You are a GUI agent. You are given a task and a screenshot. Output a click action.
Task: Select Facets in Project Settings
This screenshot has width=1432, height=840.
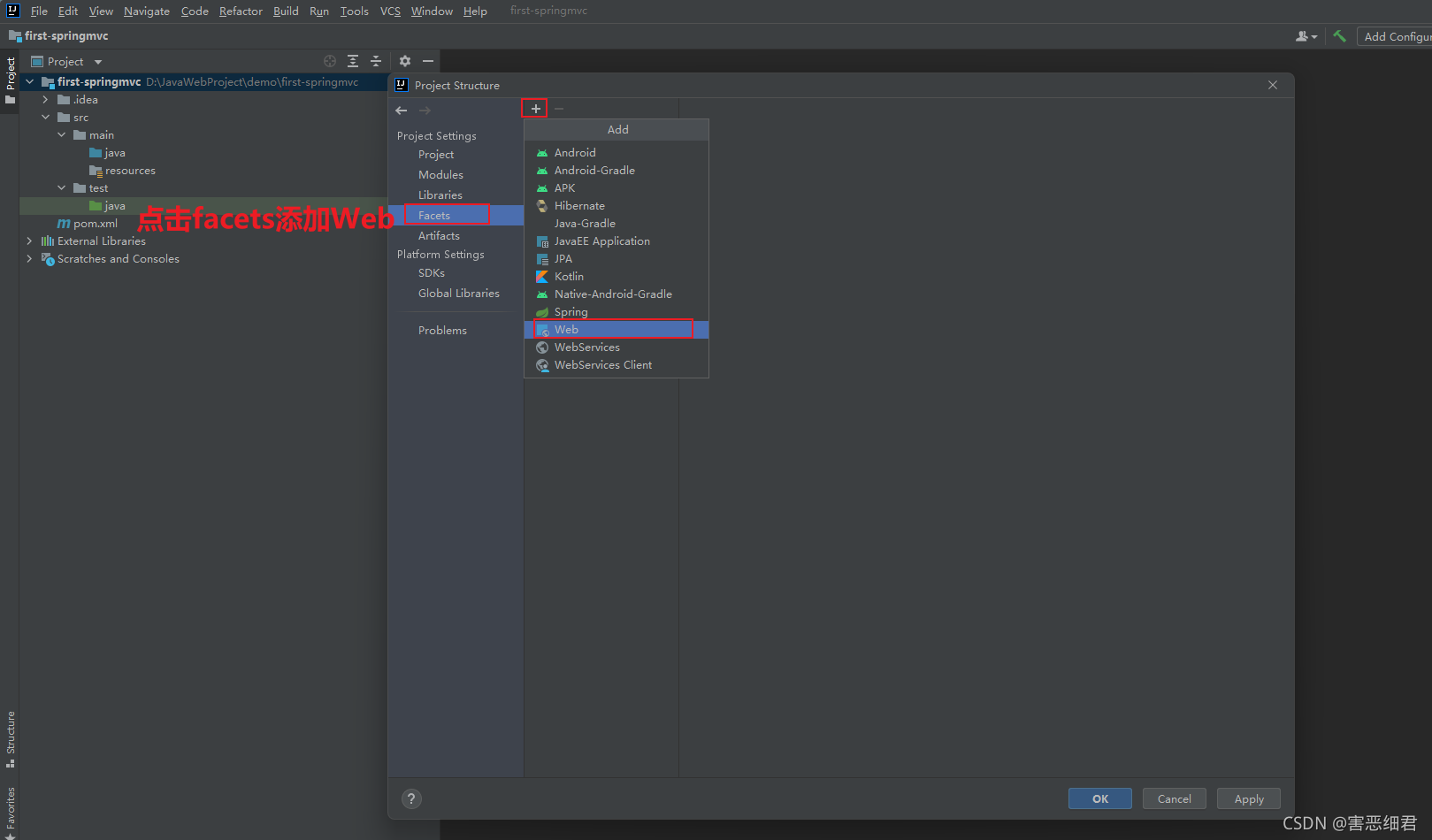pyautogui.click(x=456, y=216)
